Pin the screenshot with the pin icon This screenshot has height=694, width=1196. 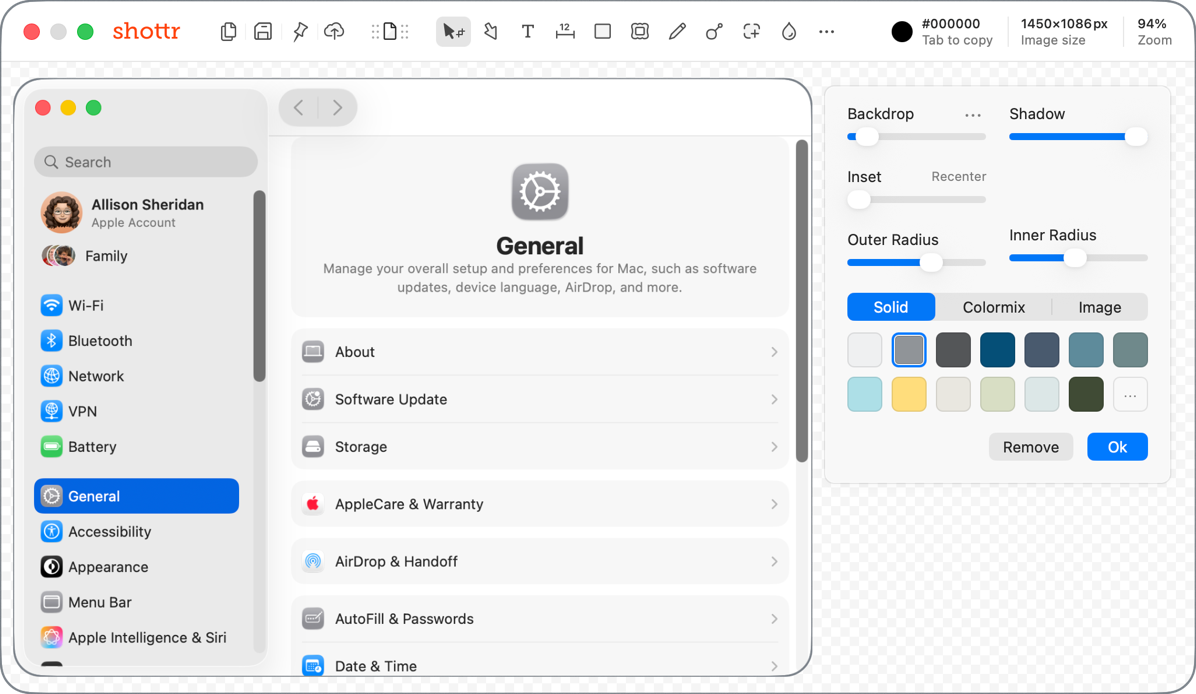[x=299, y=32]
